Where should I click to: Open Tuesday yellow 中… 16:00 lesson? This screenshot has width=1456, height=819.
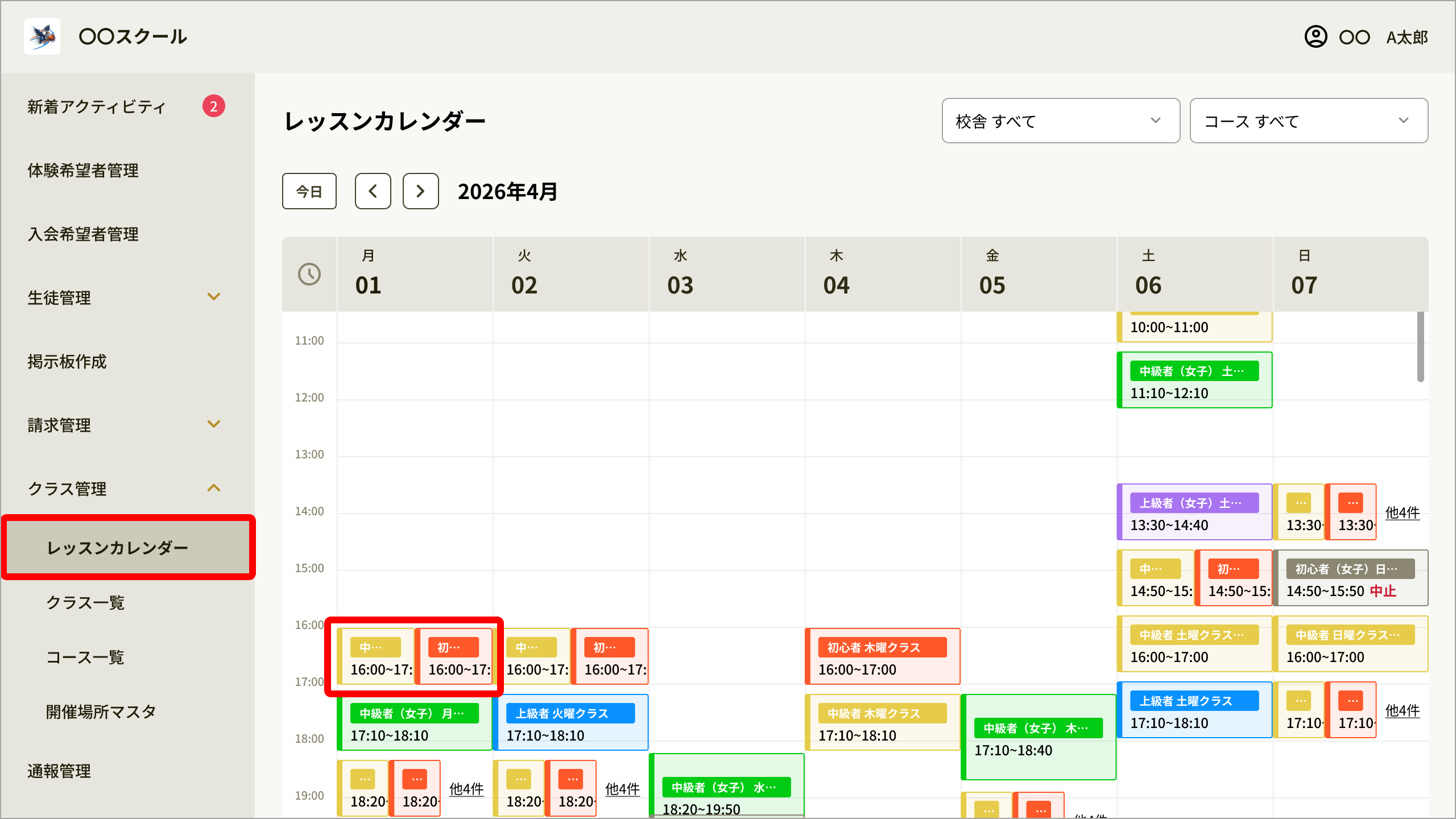[x=531, y=656]
